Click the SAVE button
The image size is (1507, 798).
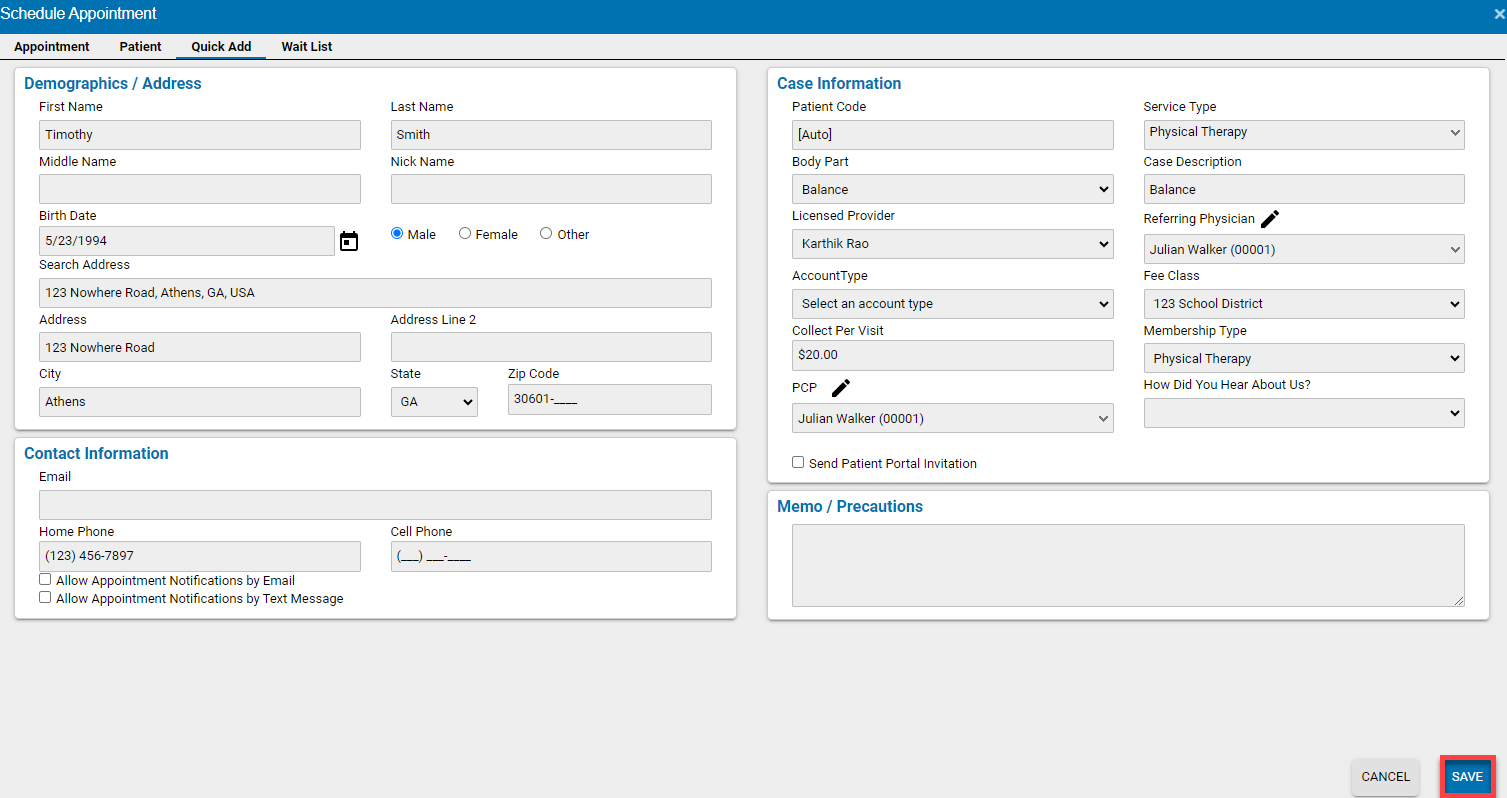1467,776
